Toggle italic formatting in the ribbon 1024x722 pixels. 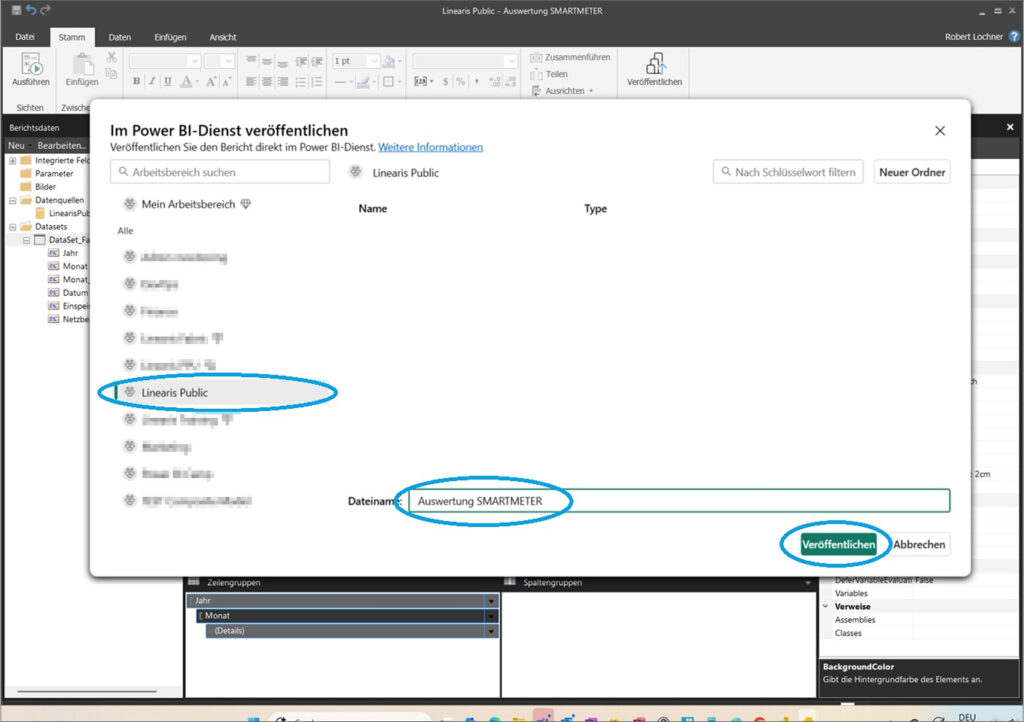coord(152,82)
